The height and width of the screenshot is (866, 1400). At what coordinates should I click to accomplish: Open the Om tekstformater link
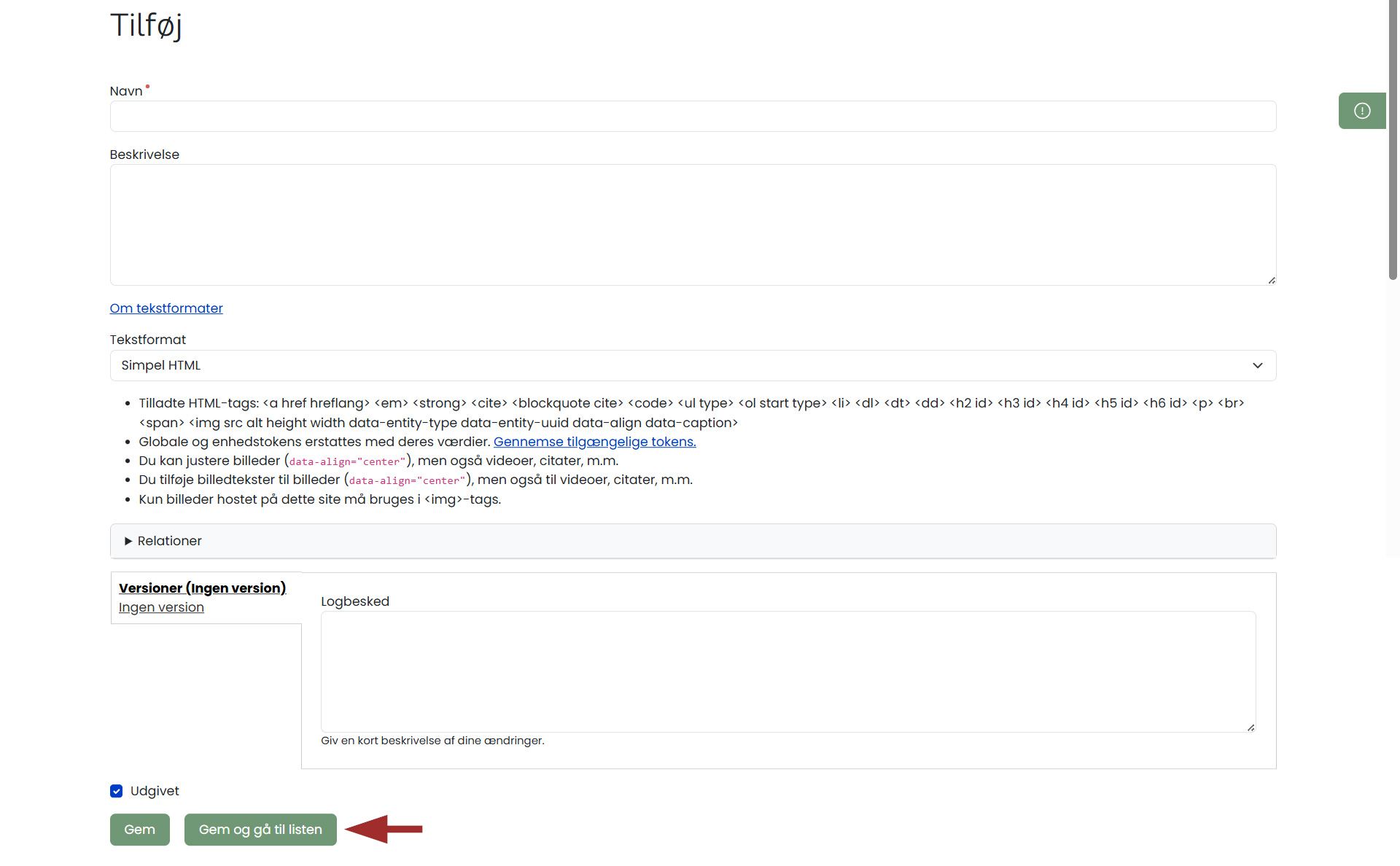coord(166,308)
